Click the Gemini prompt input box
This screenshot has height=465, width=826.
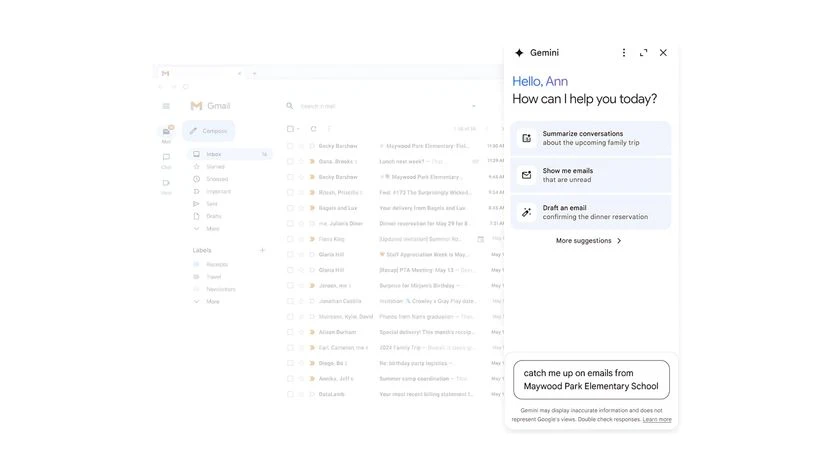[591, 380]
